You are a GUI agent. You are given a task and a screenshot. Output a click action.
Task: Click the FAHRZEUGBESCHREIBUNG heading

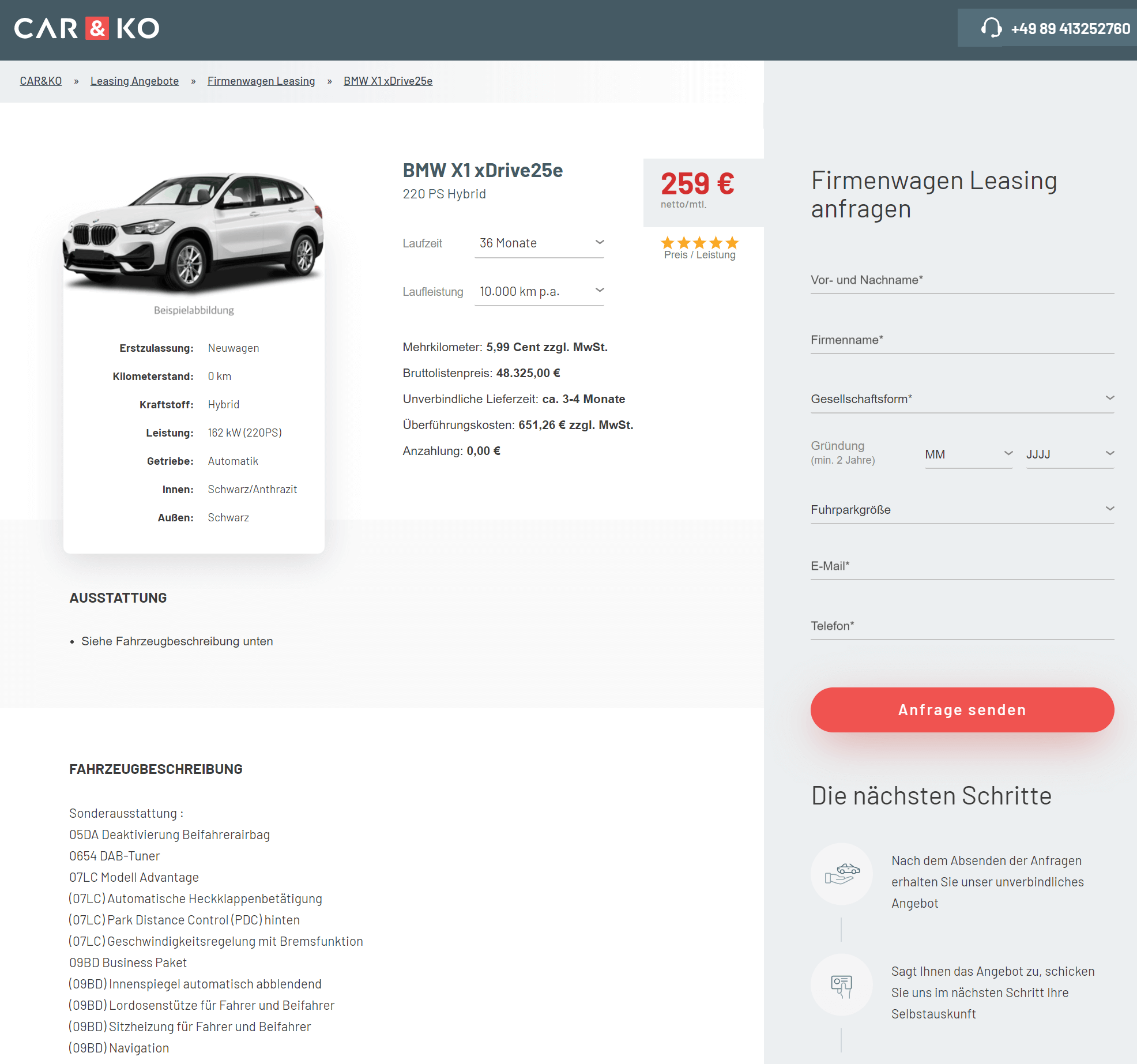156,769
